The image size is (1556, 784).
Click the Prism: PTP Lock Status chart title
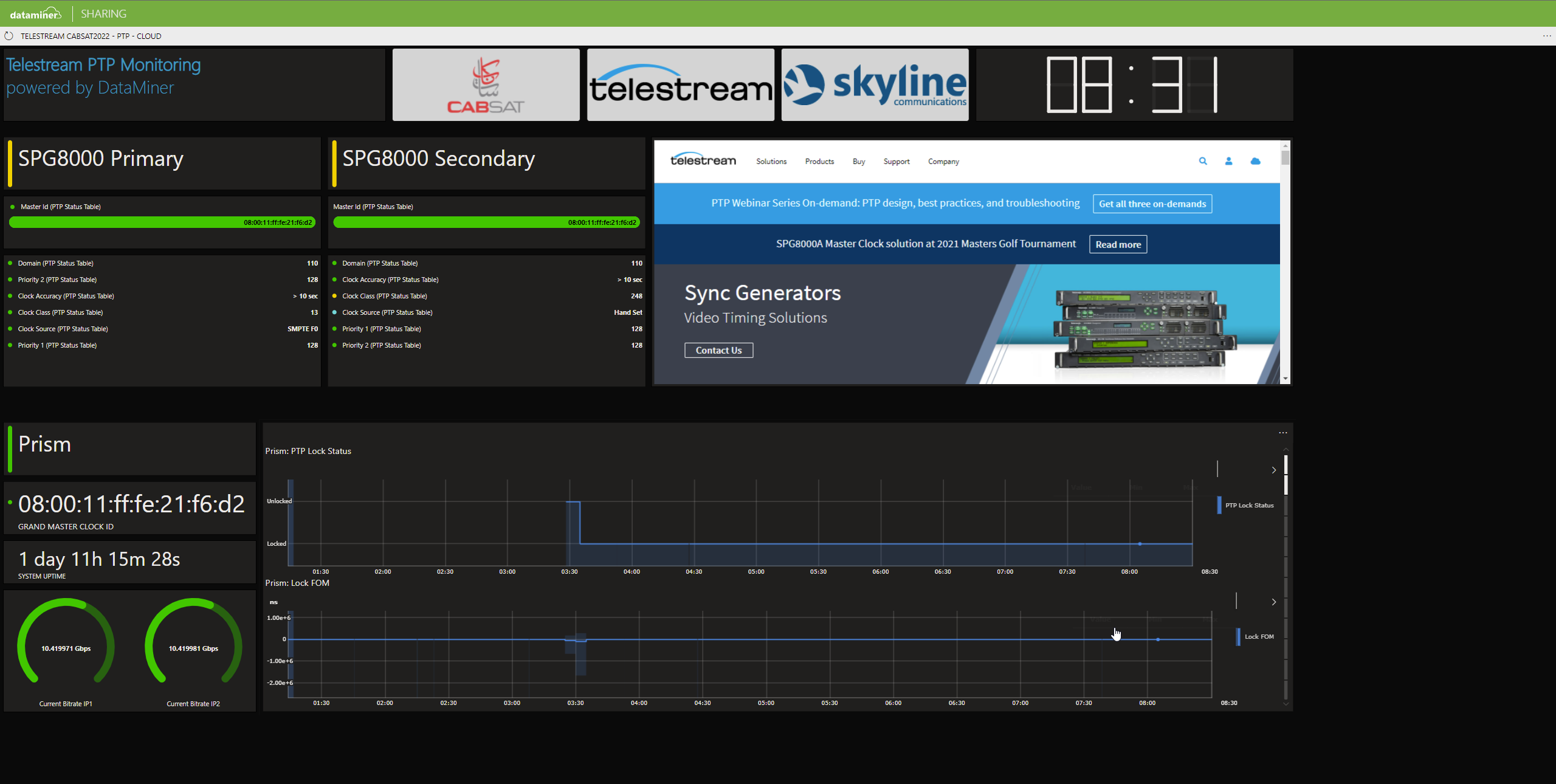pyautogui.click(x=308, y=451)
